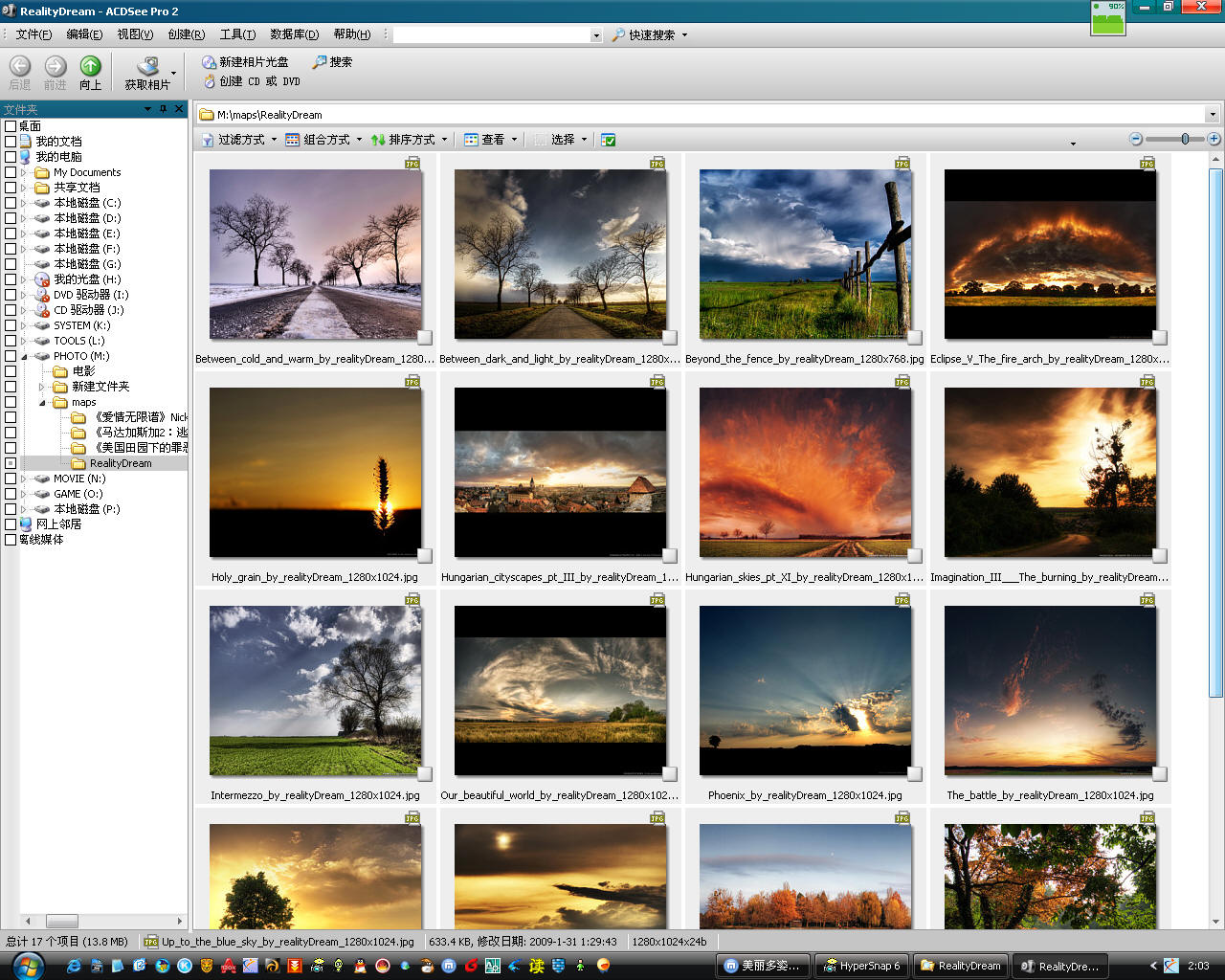
Task: Open the 工具(T) menu
Action: pos(237,34)
